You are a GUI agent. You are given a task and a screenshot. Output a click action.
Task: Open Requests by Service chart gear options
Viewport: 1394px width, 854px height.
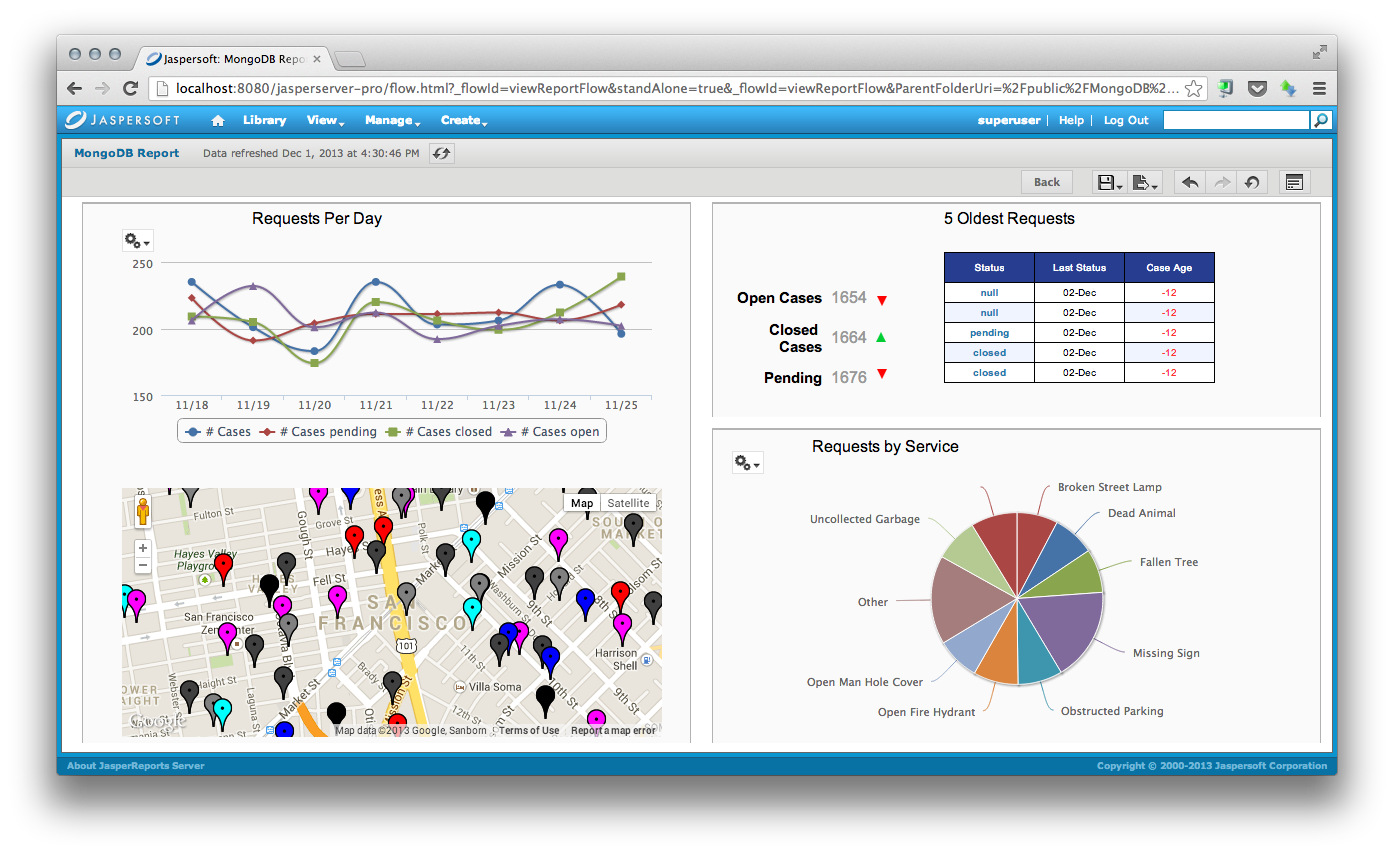point(747,463)
